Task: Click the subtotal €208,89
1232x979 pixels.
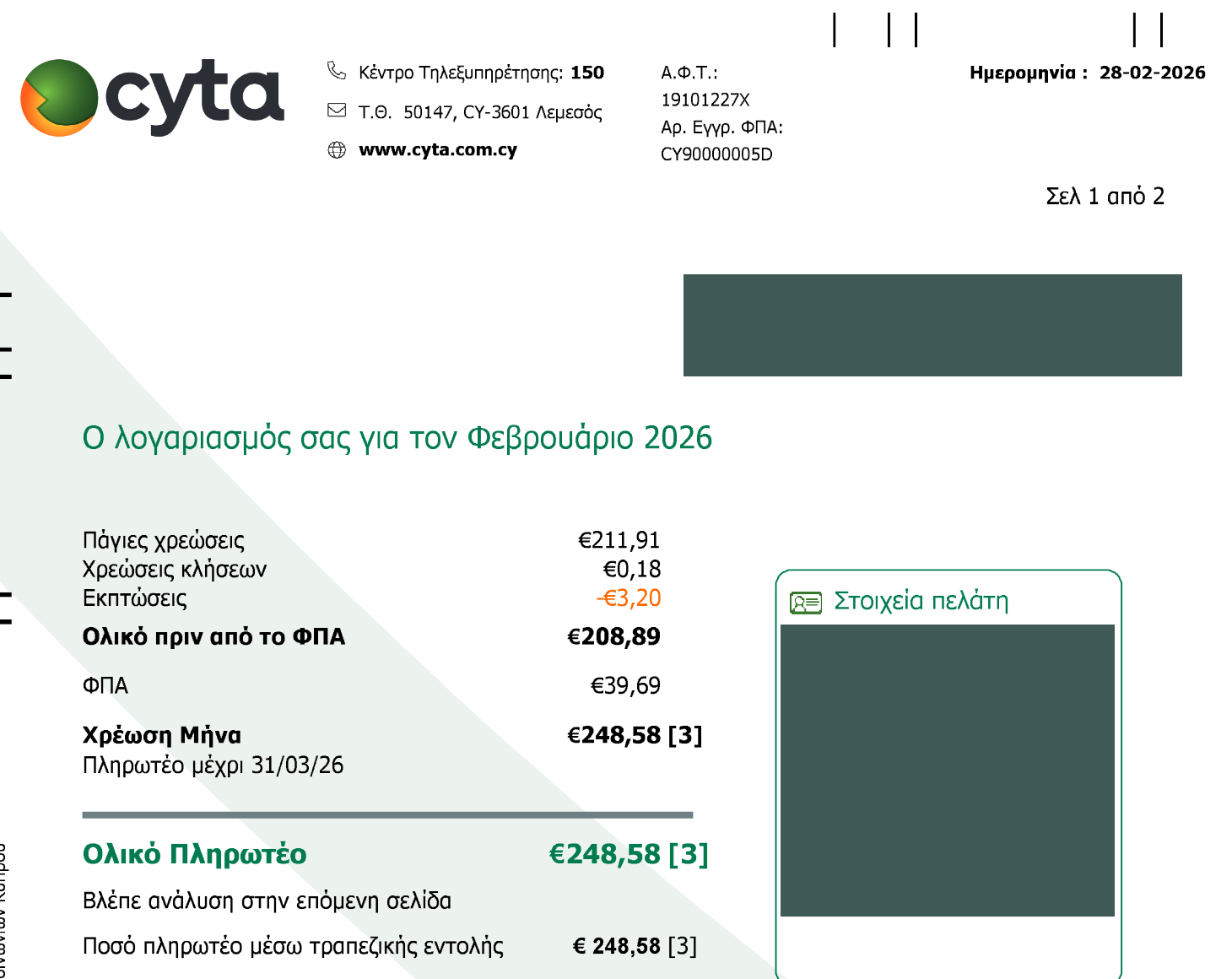Action: click(x=613, y=636)
